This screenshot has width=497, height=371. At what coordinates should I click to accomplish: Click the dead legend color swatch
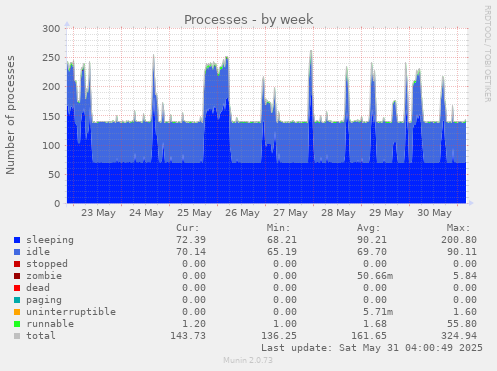click(x=17, y=288)
